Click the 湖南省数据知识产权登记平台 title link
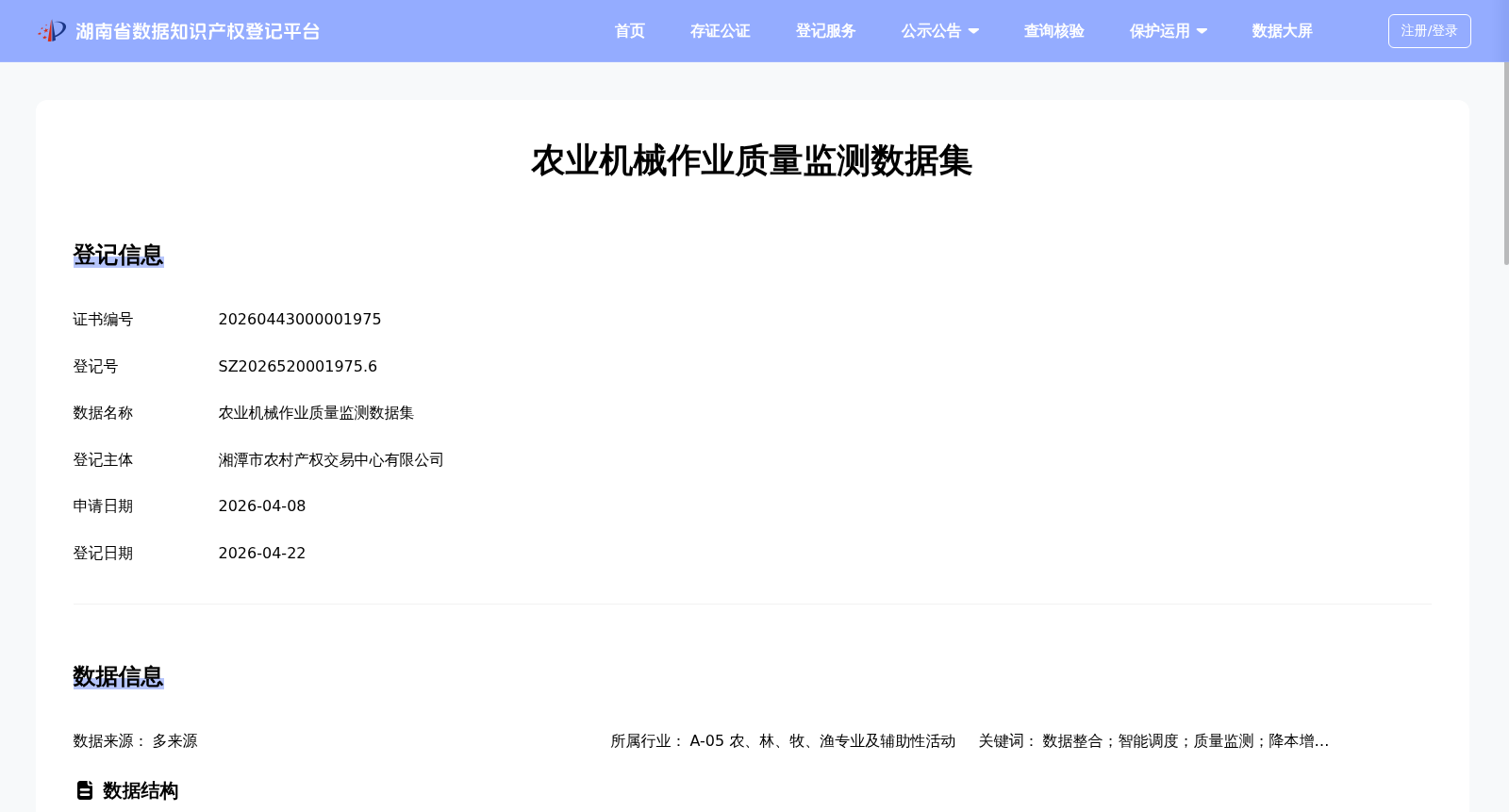 198,32
